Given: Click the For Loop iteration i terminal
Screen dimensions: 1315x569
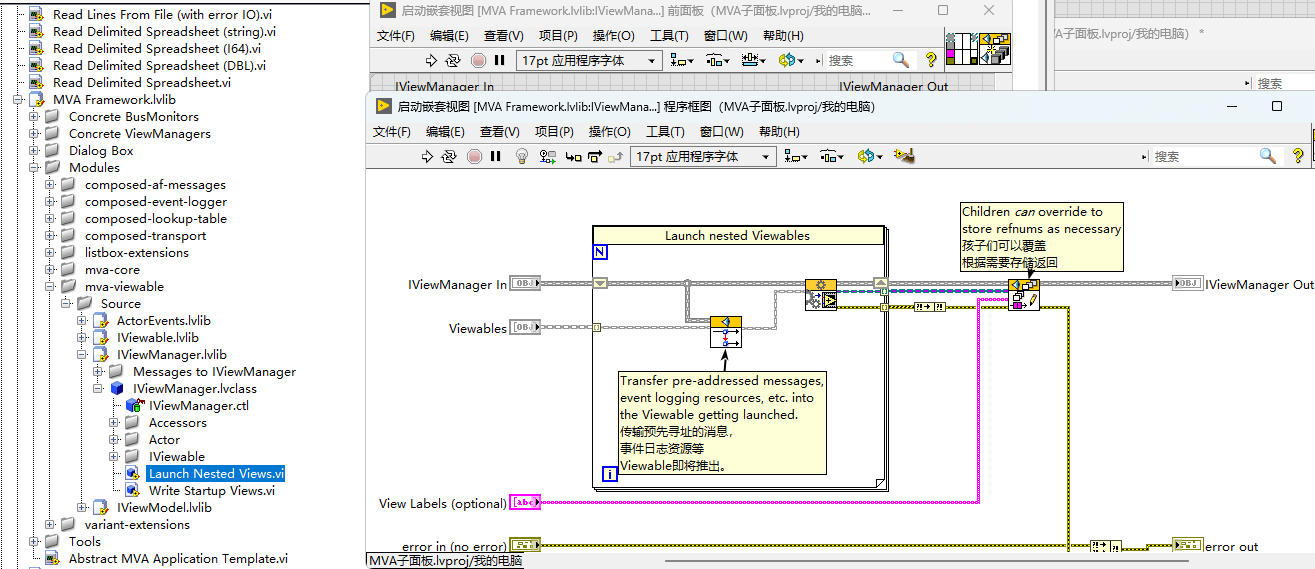Looking at the screenshot, I should click(609, 474).
